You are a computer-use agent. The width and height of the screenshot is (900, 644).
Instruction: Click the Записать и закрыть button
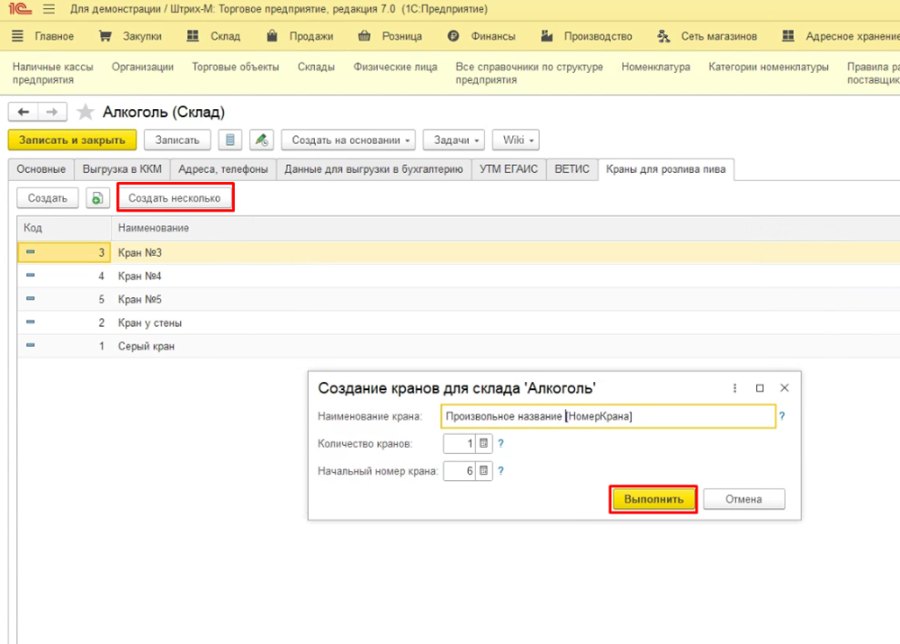click(72, 140)
